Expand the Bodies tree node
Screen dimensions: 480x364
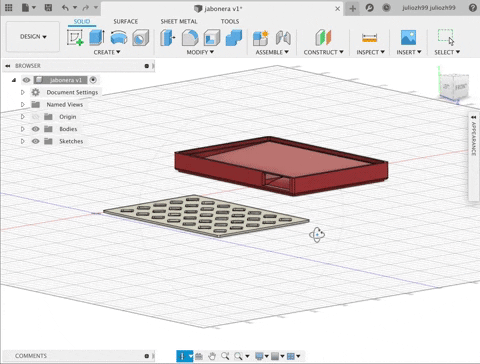[22, 129]
